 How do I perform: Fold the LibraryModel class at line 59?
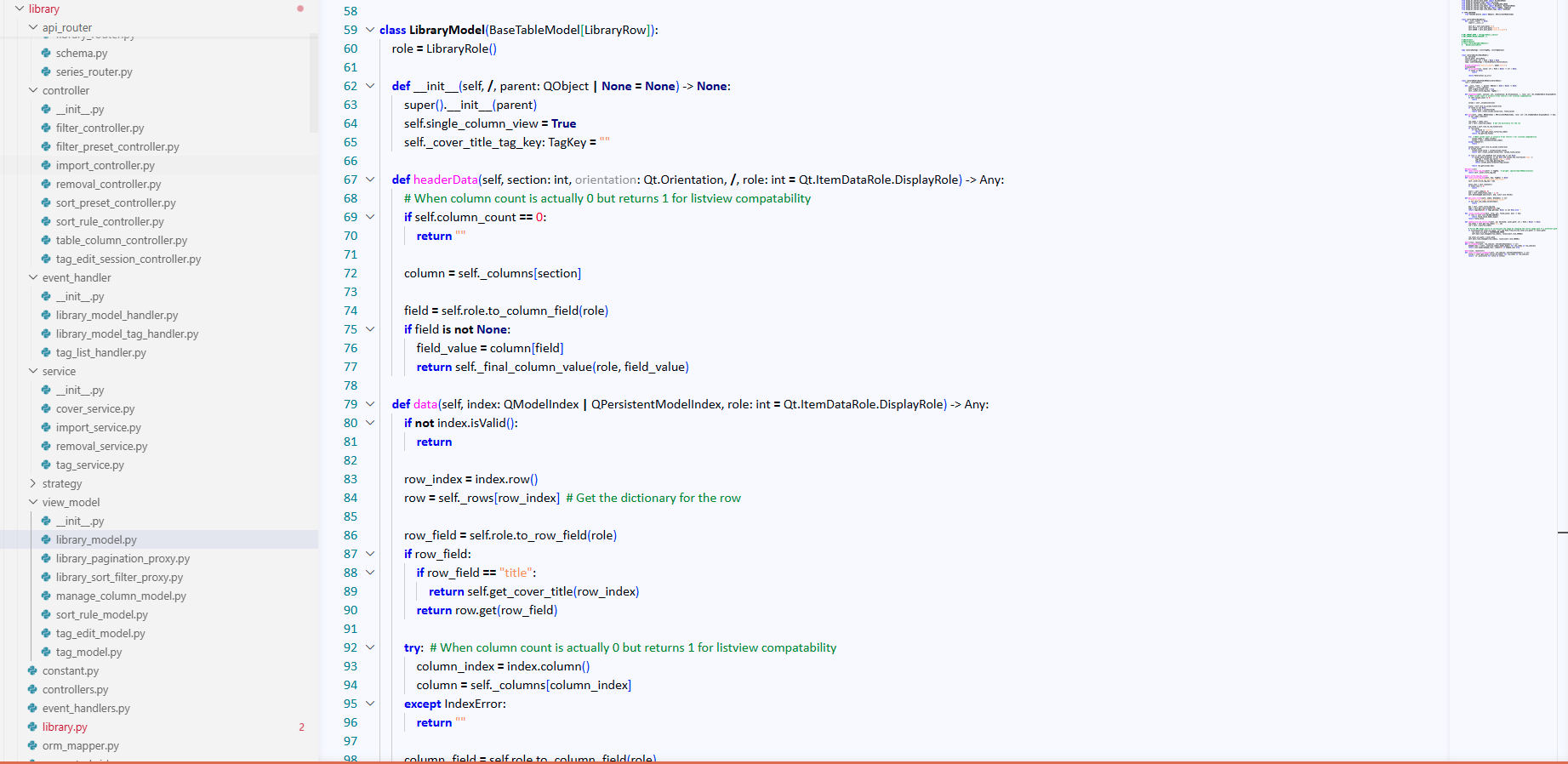pos(370,30)
